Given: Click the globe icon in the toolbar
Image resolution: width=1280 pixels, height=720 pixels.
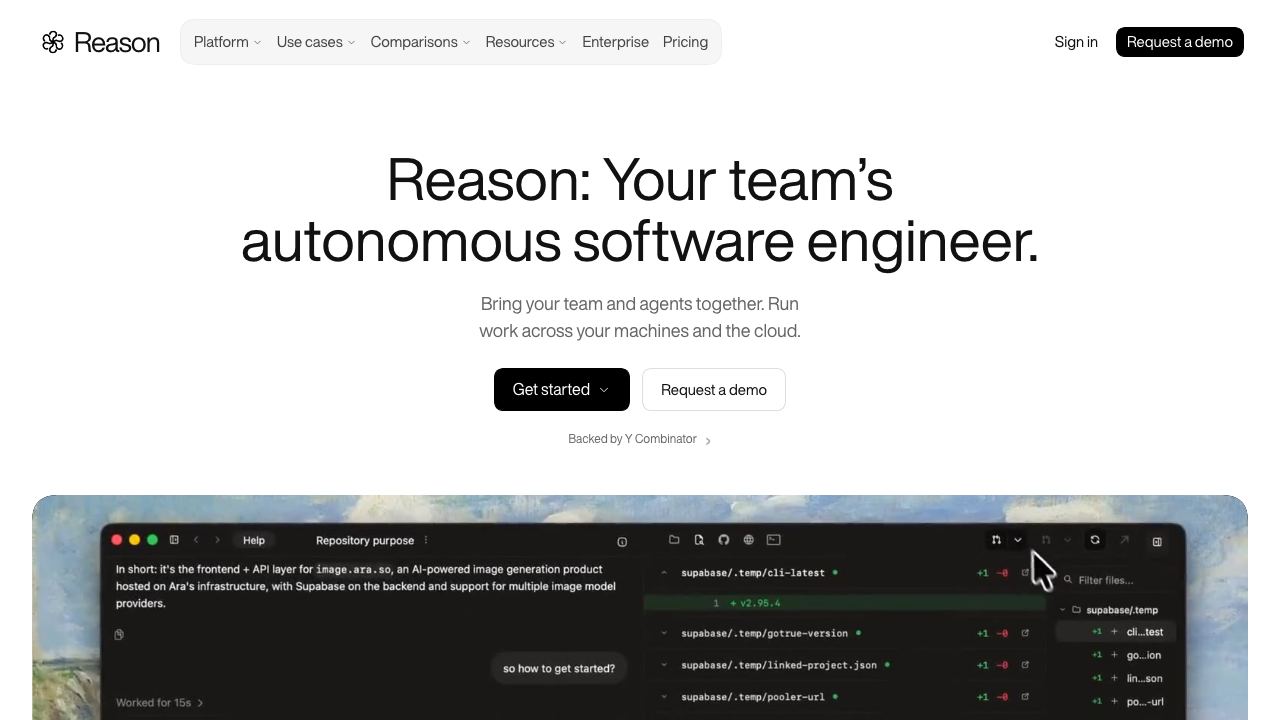Looking at the screenshot, I should coord(748,540).
